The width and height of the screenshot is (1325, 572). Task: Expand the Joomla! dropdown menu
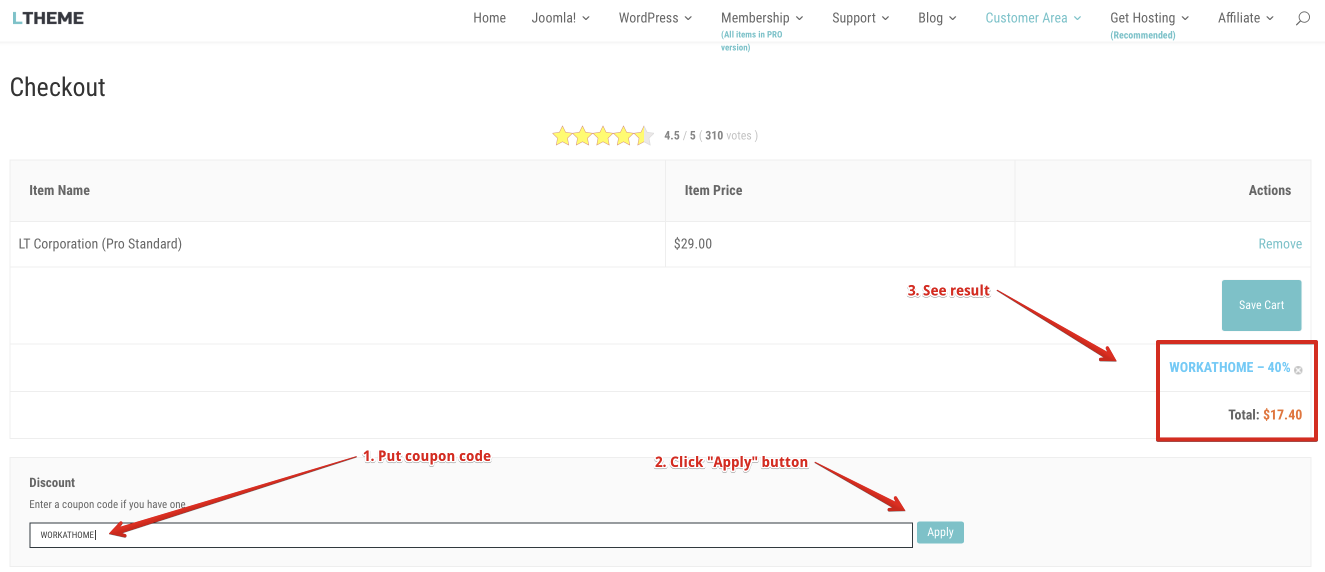[560, 18]
